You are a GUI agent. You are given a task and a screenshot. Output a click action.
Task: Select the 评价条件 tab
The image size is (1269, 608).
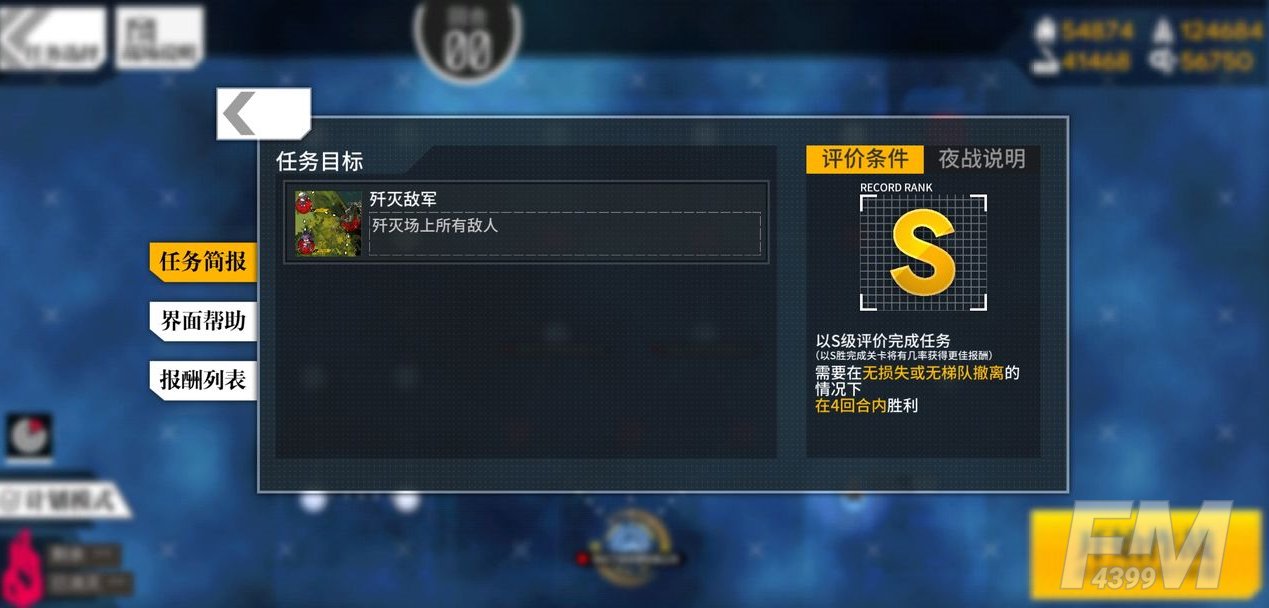point(865,159)
